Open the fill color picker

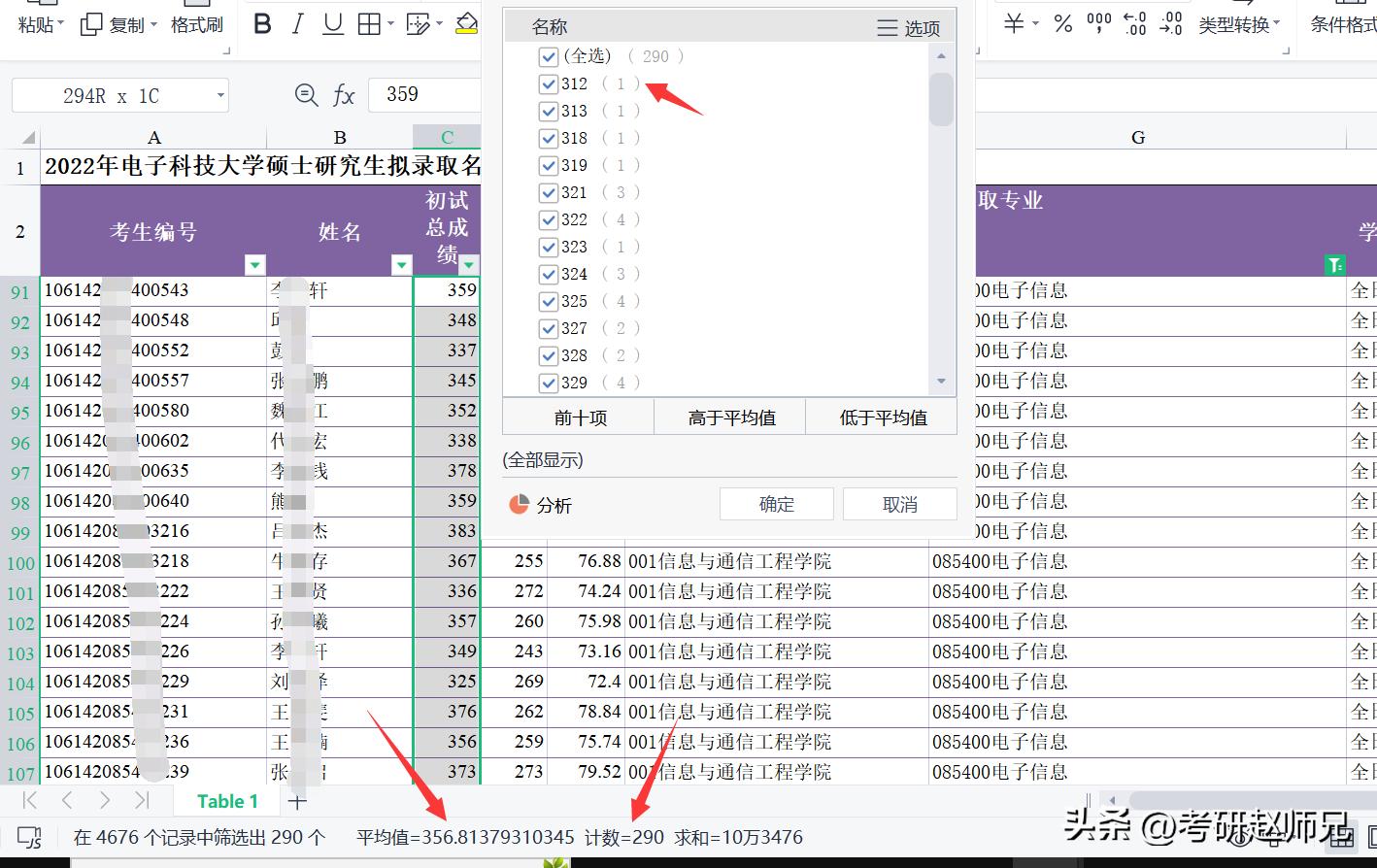pyautogui.click(x=467, y=23)
